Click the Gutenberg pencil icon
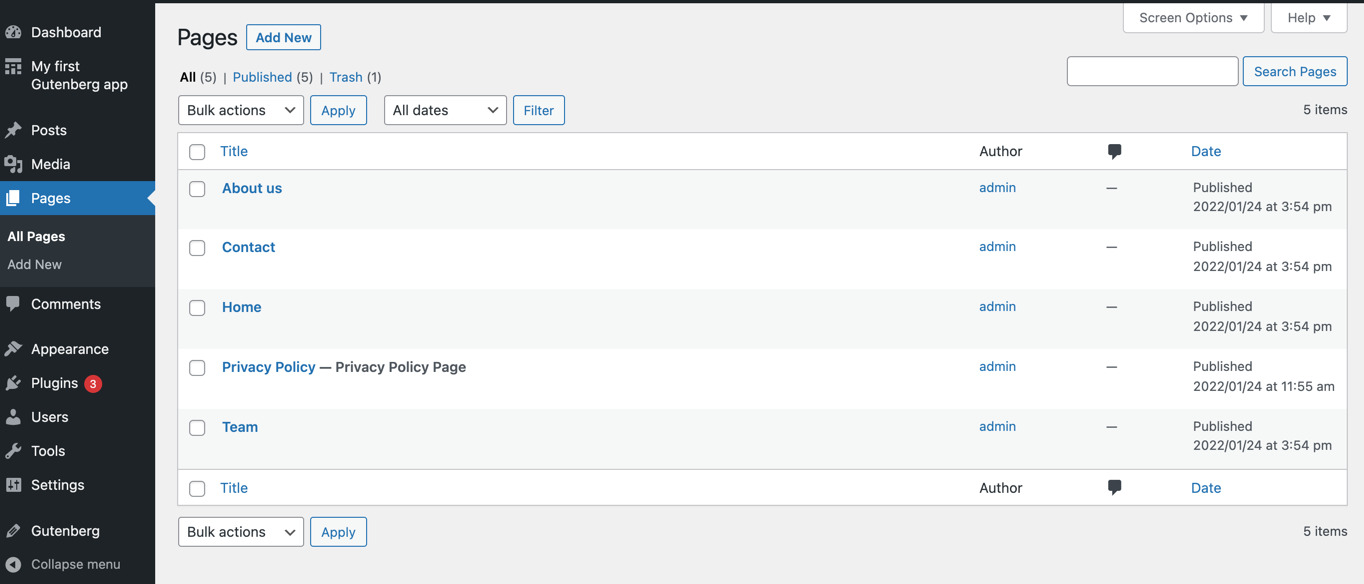1364x584 pixels. 13,531
